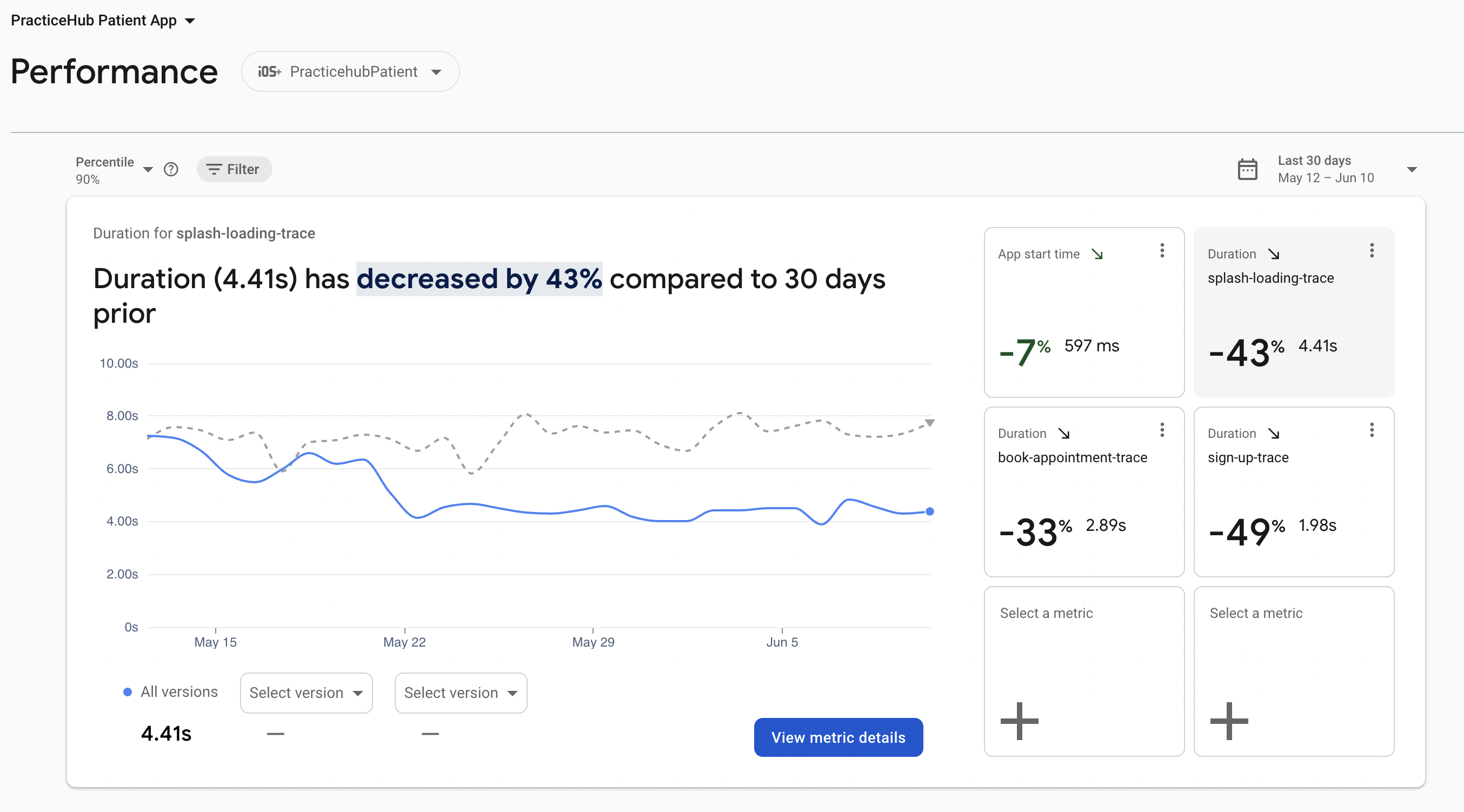Open splash-loading-trace card three-dot menu

click(1372, 251)
